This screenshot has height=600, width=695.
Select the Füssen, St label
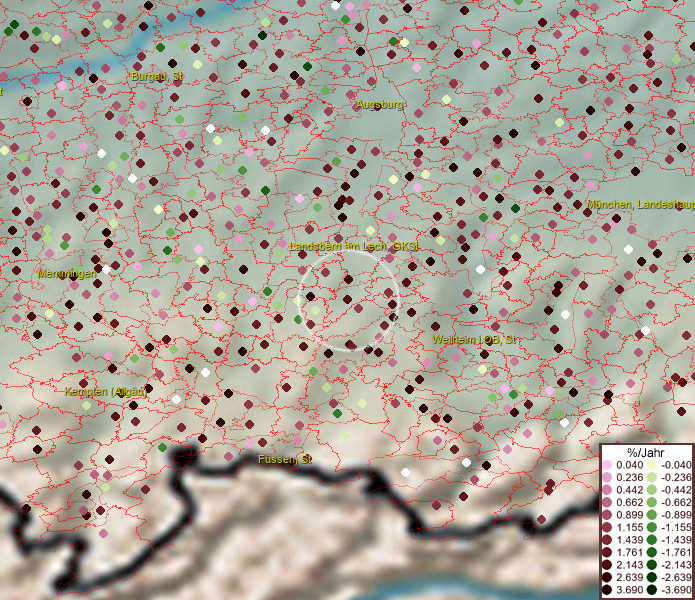(285, 459)
